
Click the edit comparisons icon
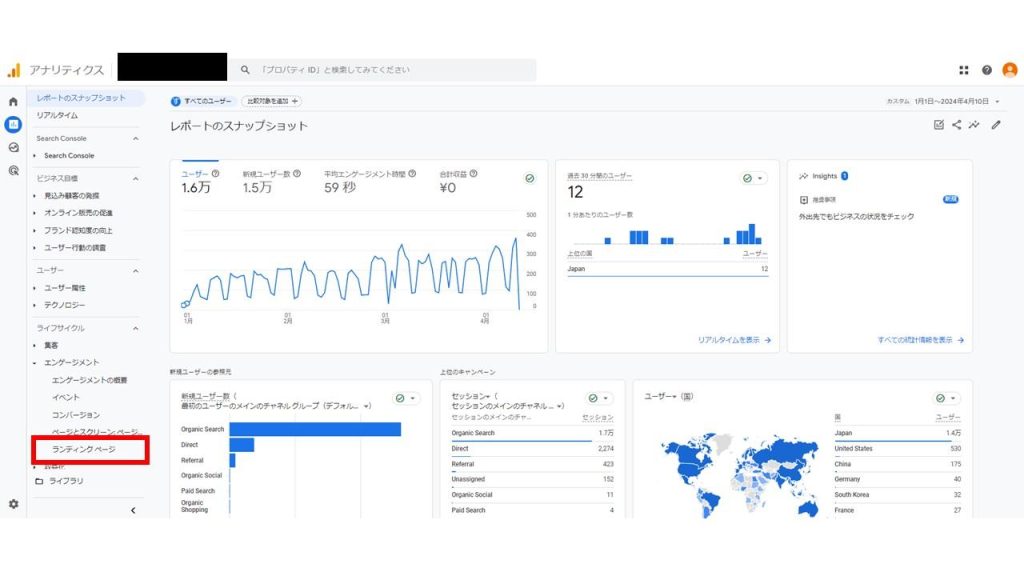pos(938,125)
